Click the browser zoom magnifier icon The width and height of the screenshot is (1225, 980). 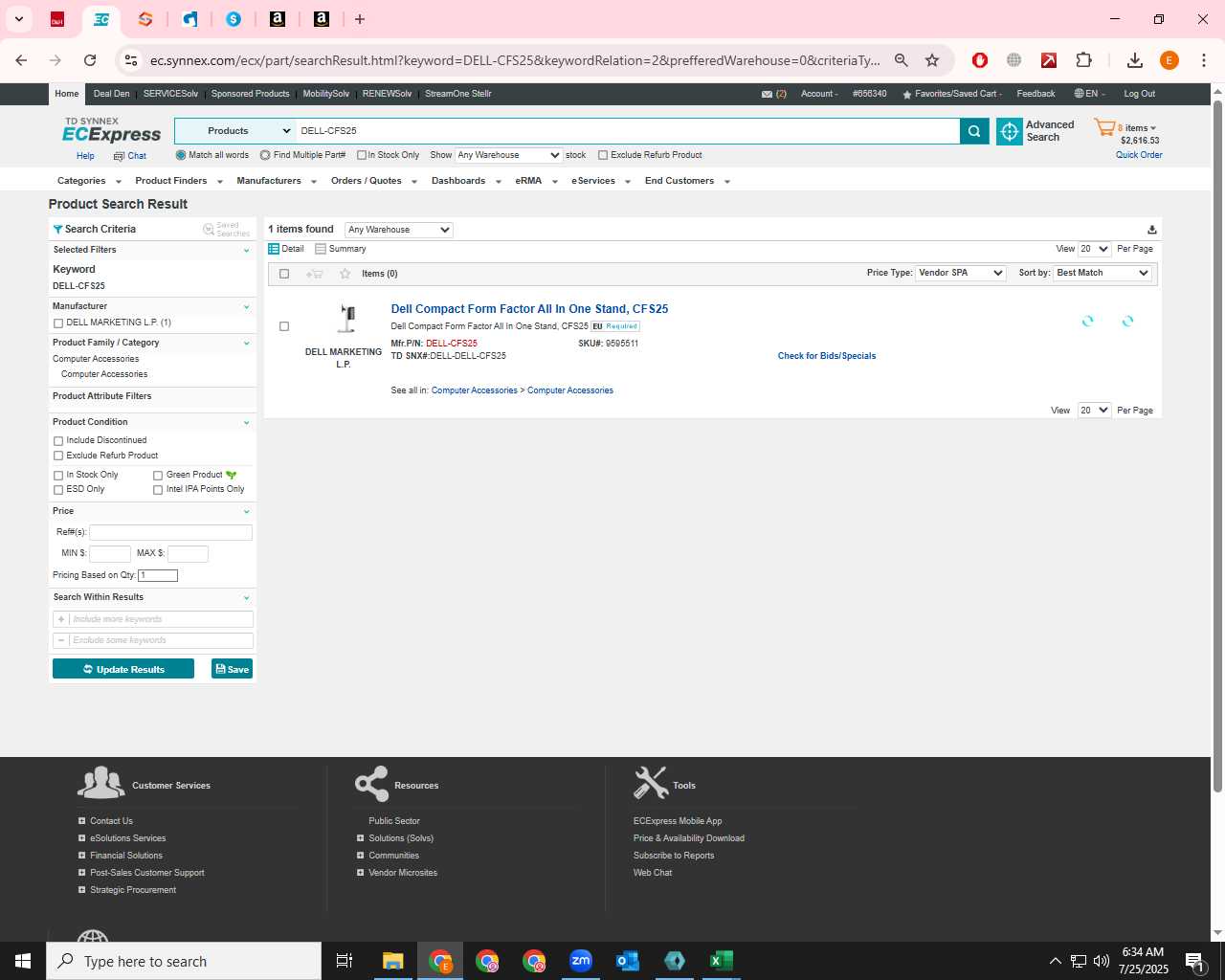(901, 60)
